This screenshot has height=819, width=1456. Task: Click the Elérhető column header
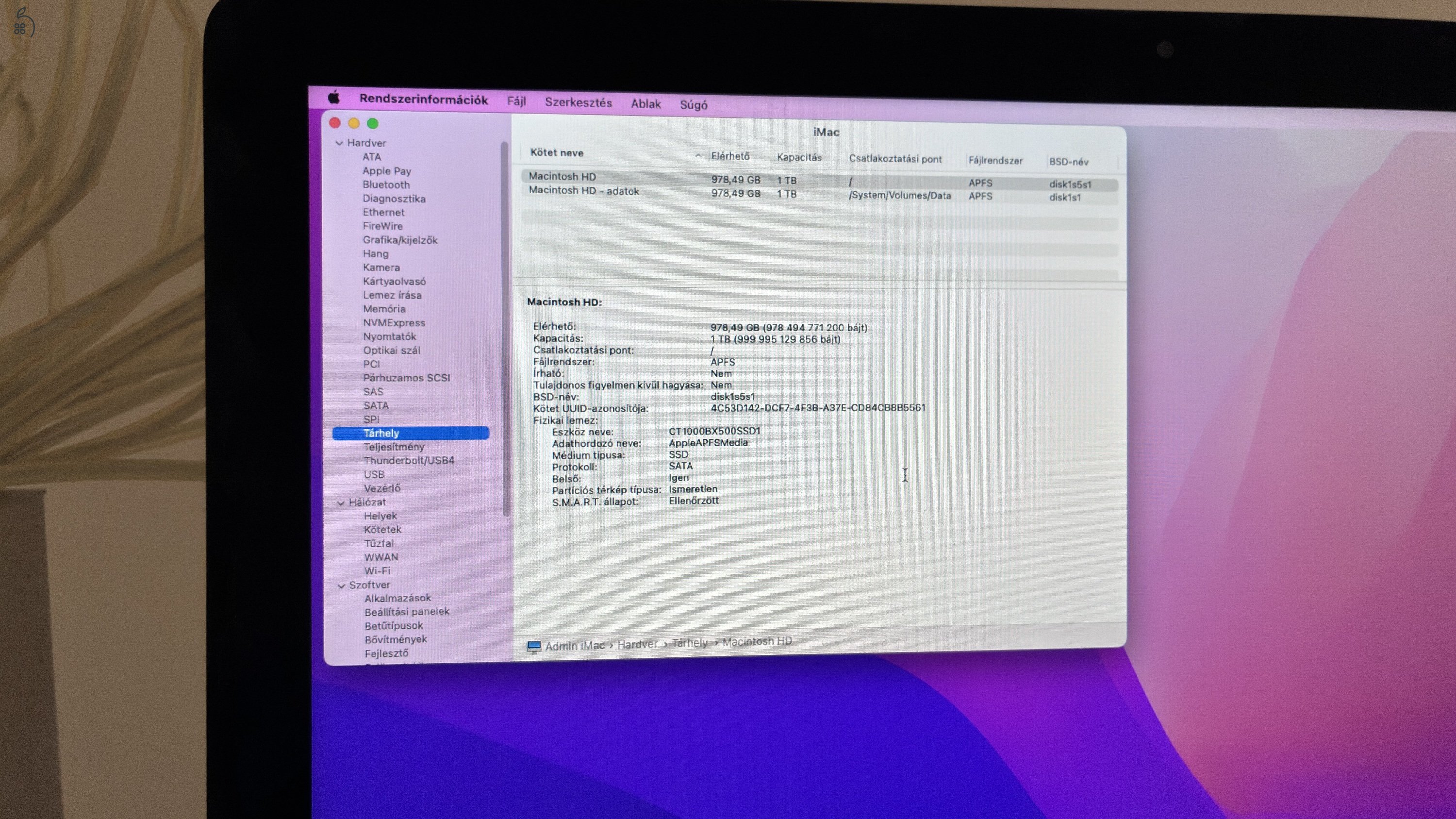[729, 156]
